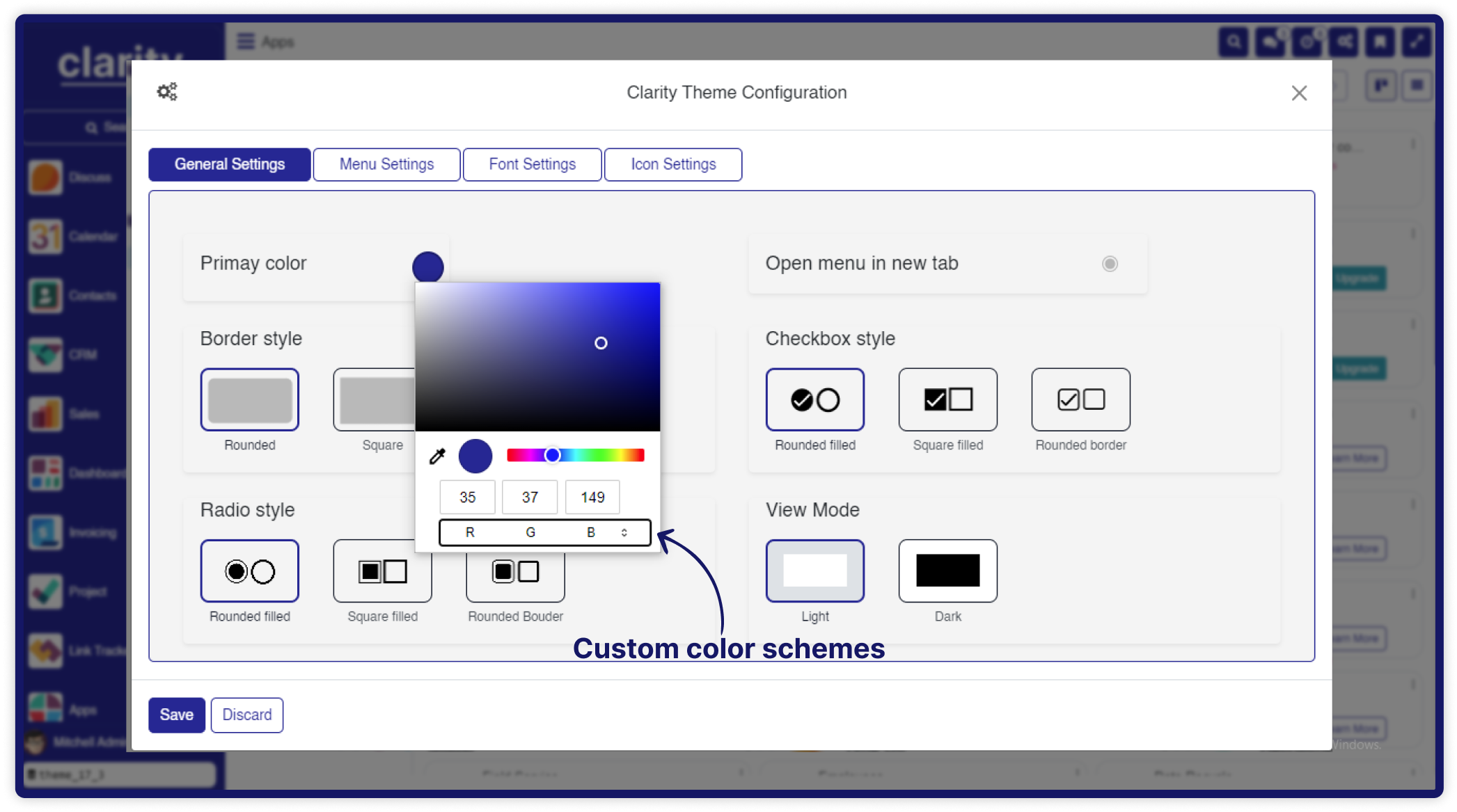Image resolution: width=1457 pixels, height=812 pixels.
Task: Choose Rounded filled radio style
Action: coord(250,571)
